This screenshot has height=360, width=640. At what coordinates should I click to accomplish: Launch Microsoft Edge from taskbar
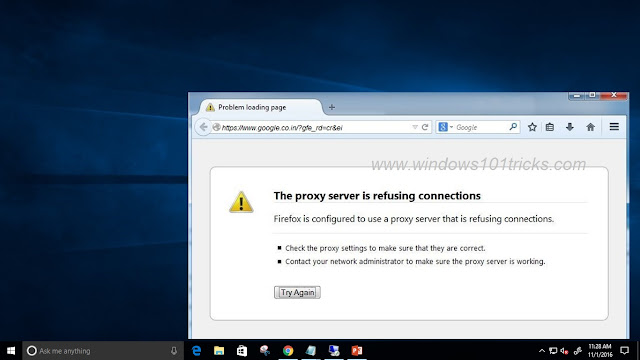point(196,351)
